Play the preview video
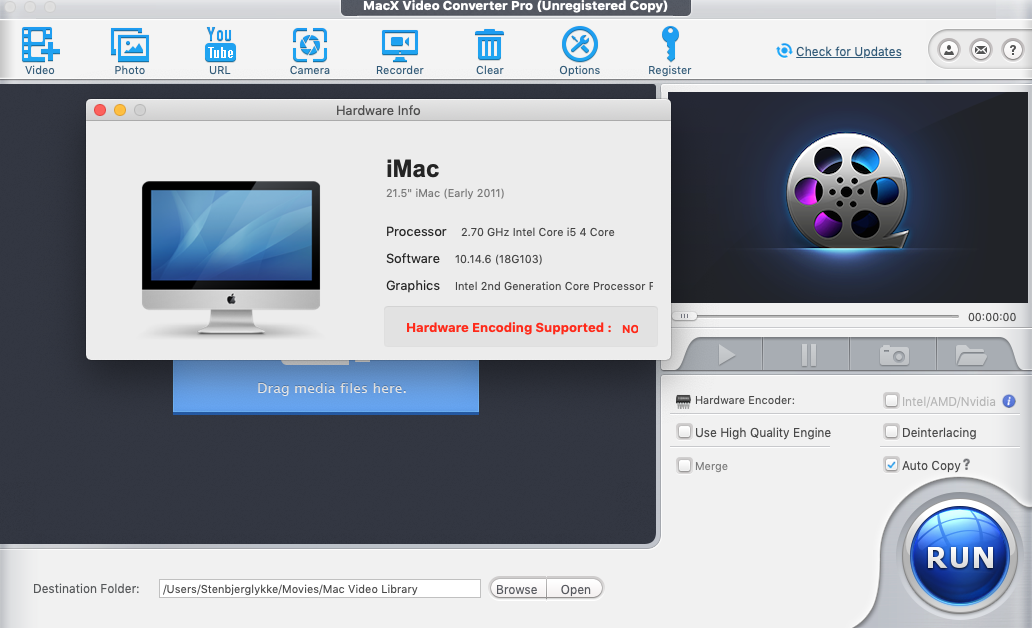Screen dimensions: 1032x628 point(726,355)
